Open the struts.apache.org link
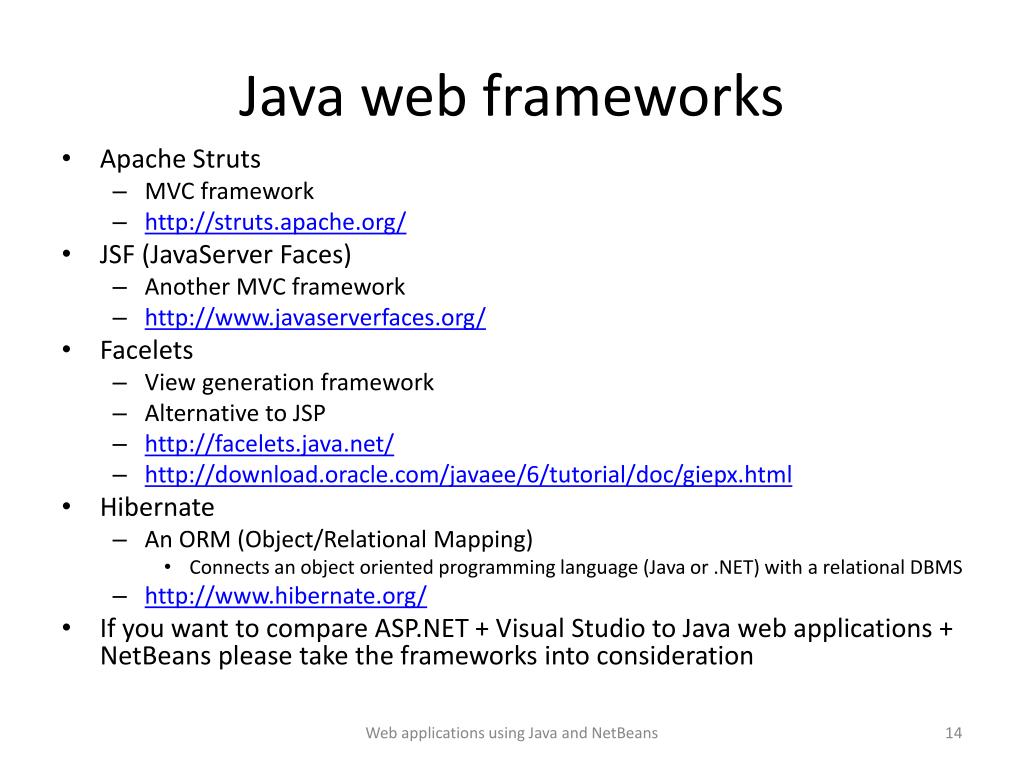This screenshot has height=768, width=1024. [275, 222]
